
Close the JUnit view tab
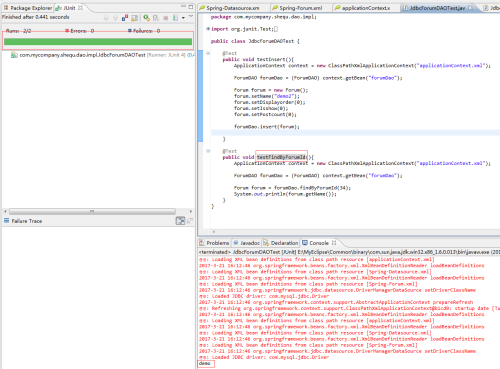(x=80, y=7)
